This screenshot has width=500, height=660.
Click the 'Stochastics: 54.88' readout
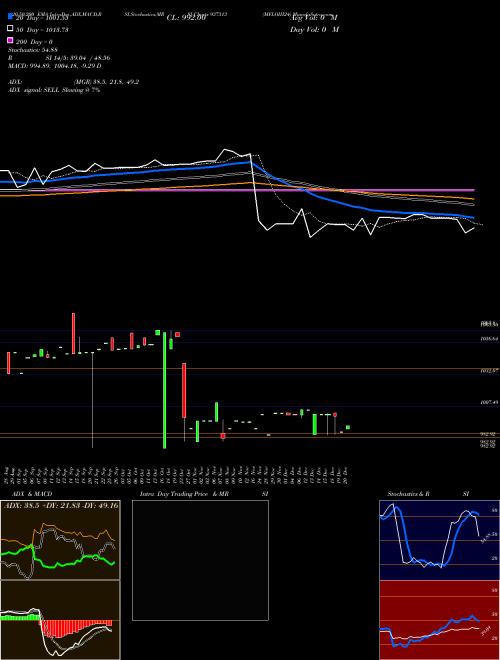[33, 50]
